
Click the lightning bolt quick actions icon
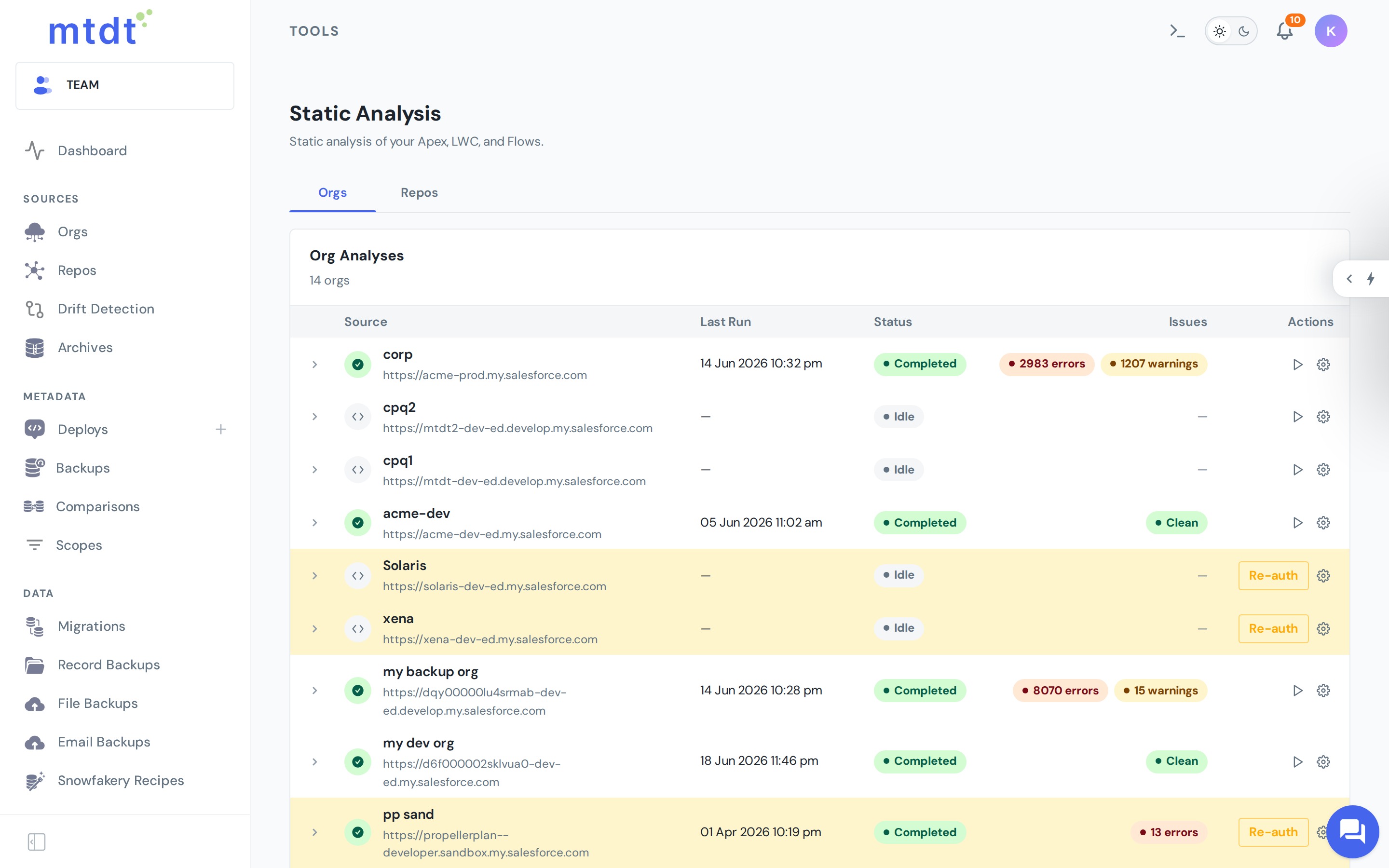pyautogui.click(x=1371, y=279)
